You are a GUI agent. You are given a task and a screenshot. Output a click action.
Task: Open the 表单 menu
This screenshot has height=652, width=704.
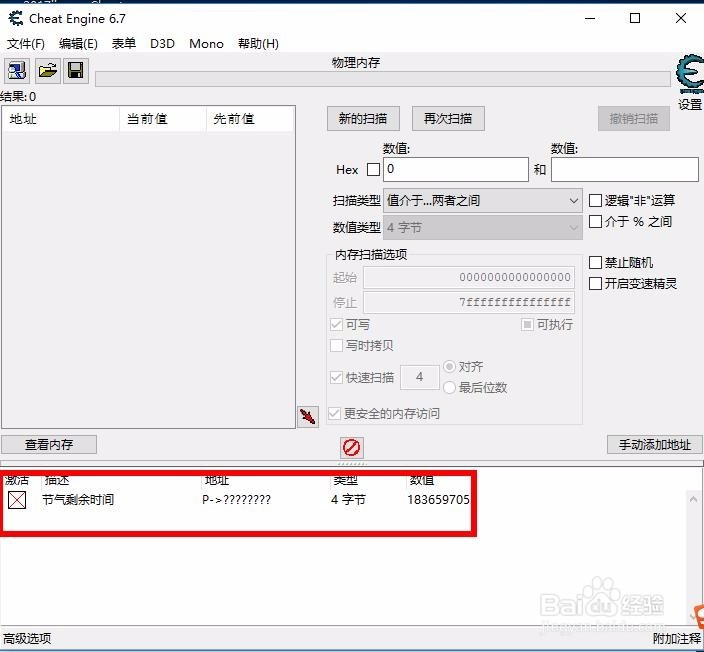pyautogui.click(x=123, y=44)
